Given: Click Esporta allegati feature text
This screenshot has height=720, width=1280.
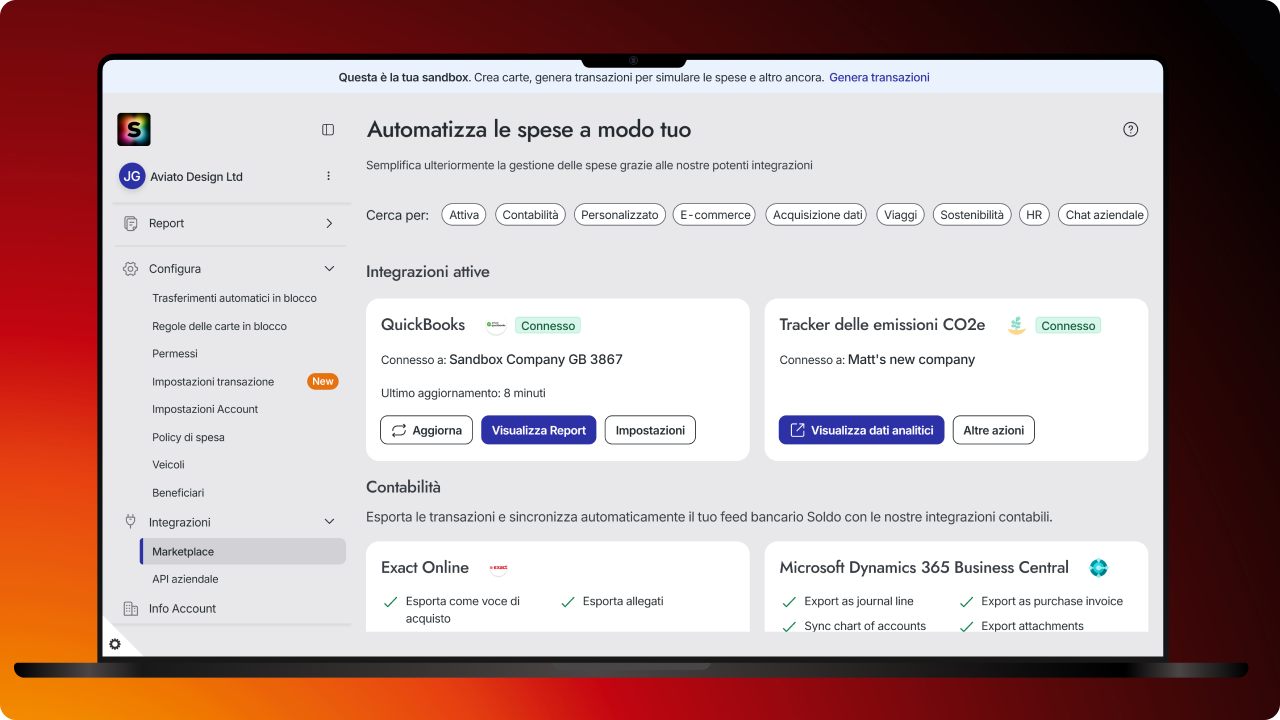Looking at the screenshot, I should (623, 601).
